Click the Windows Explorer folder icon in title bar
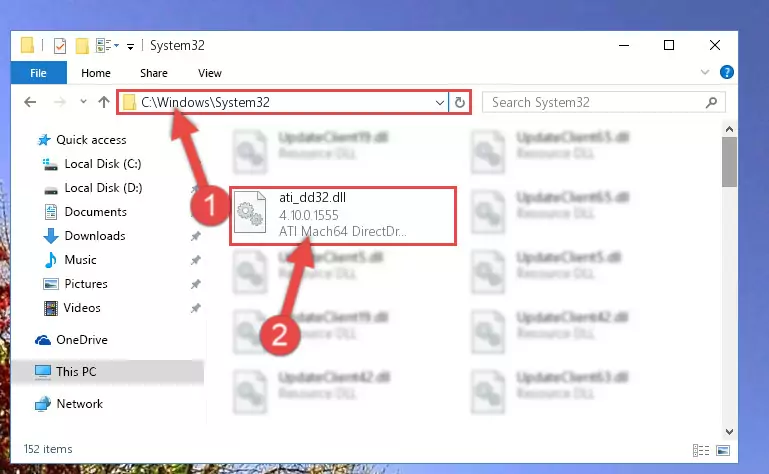Image resolution: width=769 pixels, height=474 pixels. (27, 45)
